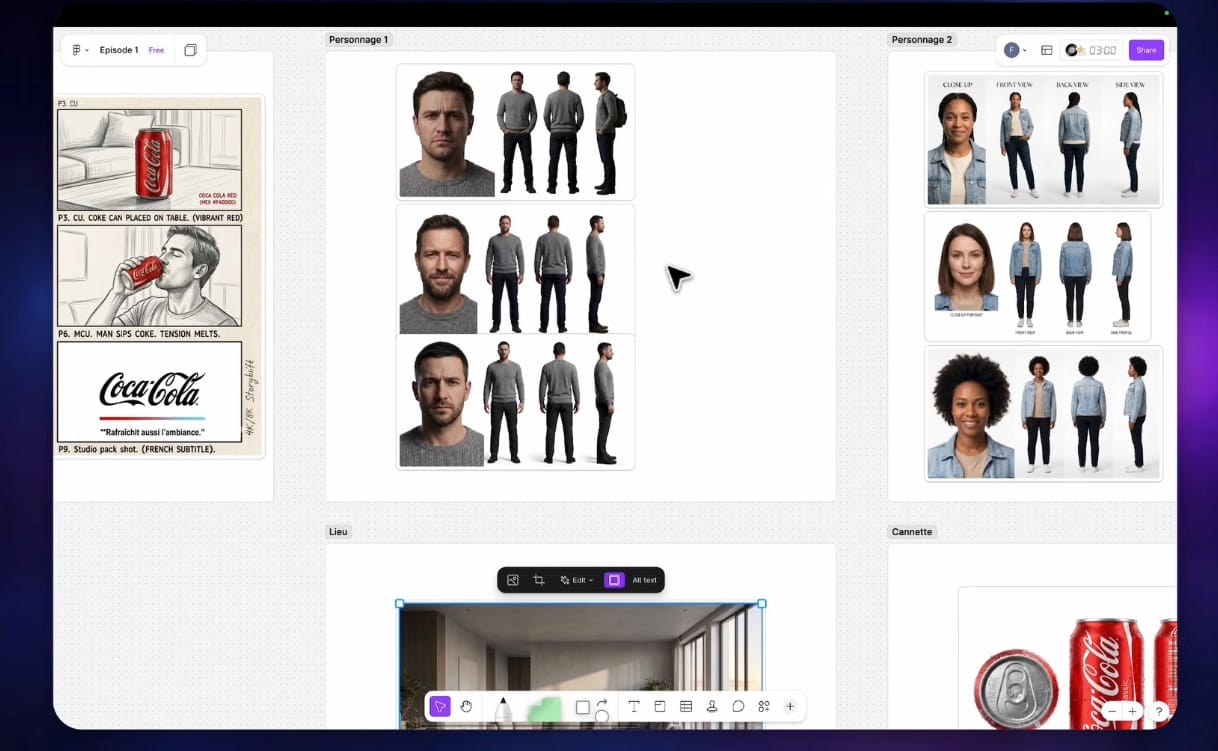Click the Free plan badge
Viewport: 1218px width, 751px height.
156,50
